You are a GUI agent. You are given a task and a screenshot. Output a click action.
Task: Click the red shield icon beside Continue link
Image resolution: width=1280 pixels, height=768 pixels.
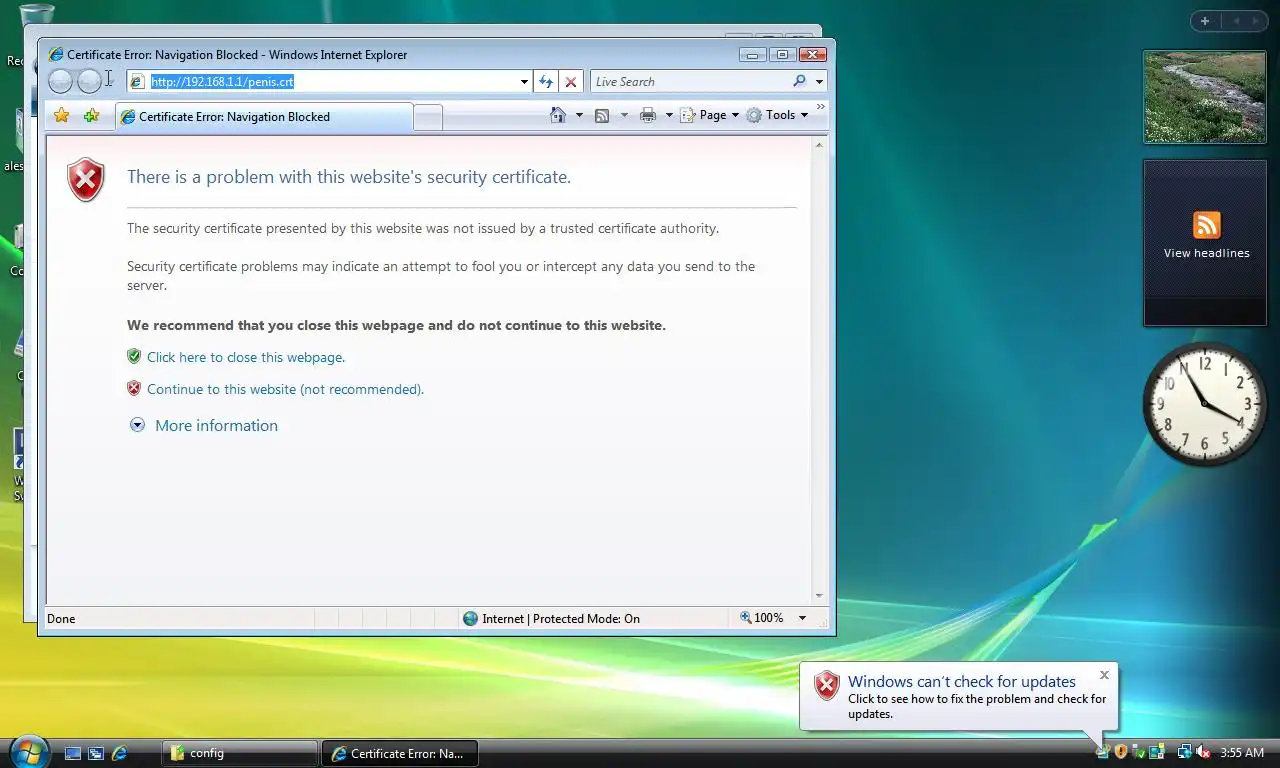point(134,388)
